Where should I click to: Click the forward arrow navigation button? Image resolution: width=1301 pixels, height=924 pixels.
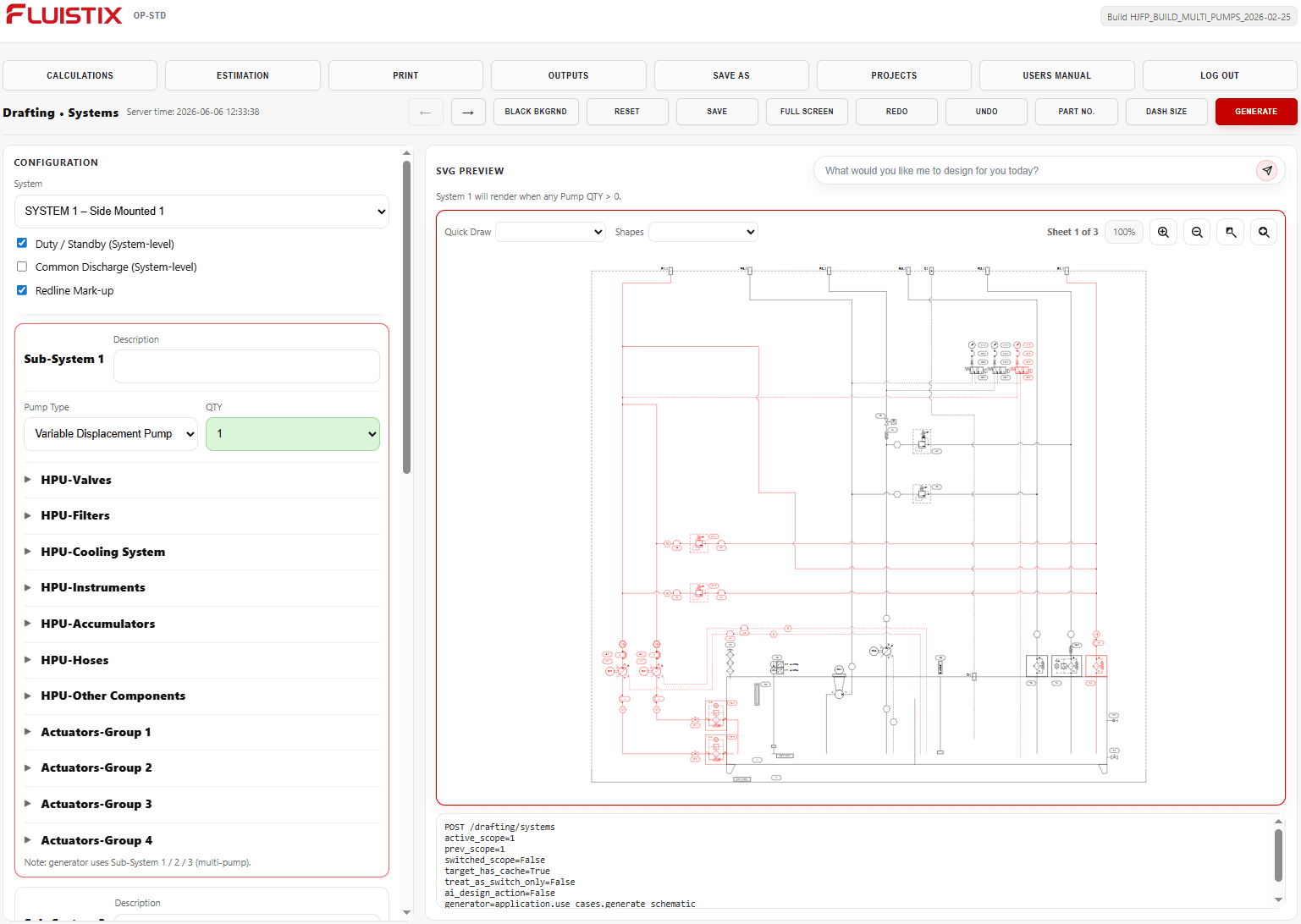click(x=468, y=112)
